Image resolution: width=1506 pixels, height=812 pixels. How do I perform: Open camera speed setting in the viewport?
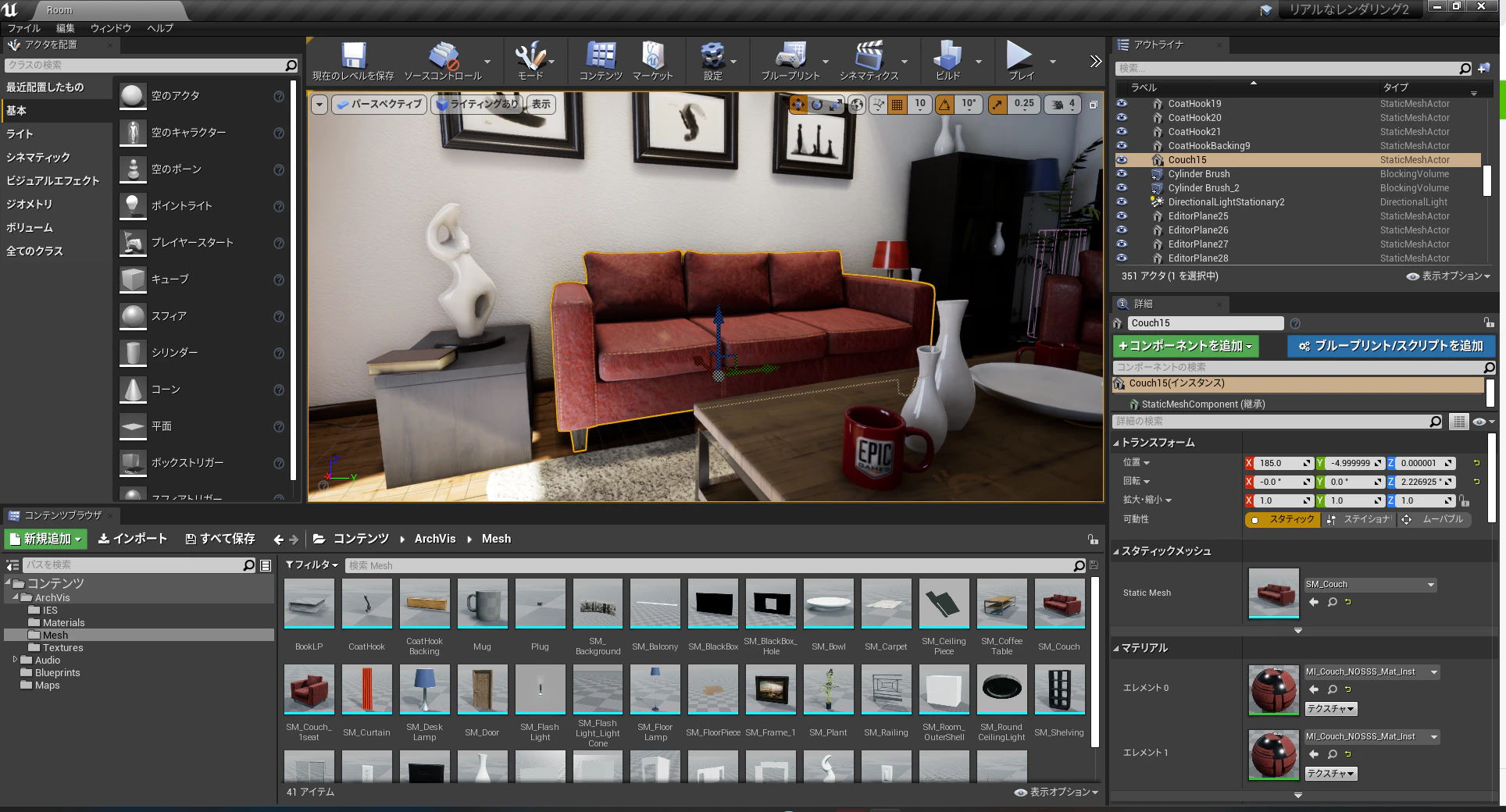point(1063,104)
